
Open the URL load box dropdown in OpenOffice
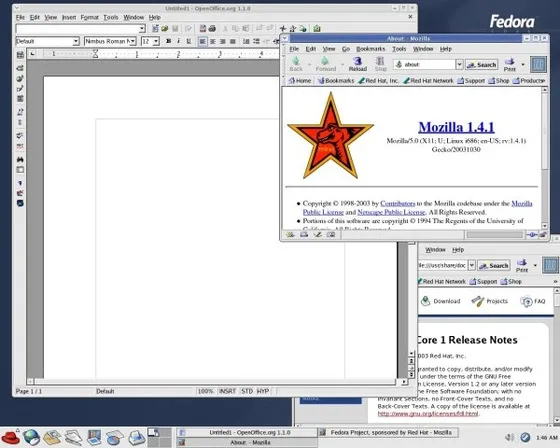[x=142, y=29]
